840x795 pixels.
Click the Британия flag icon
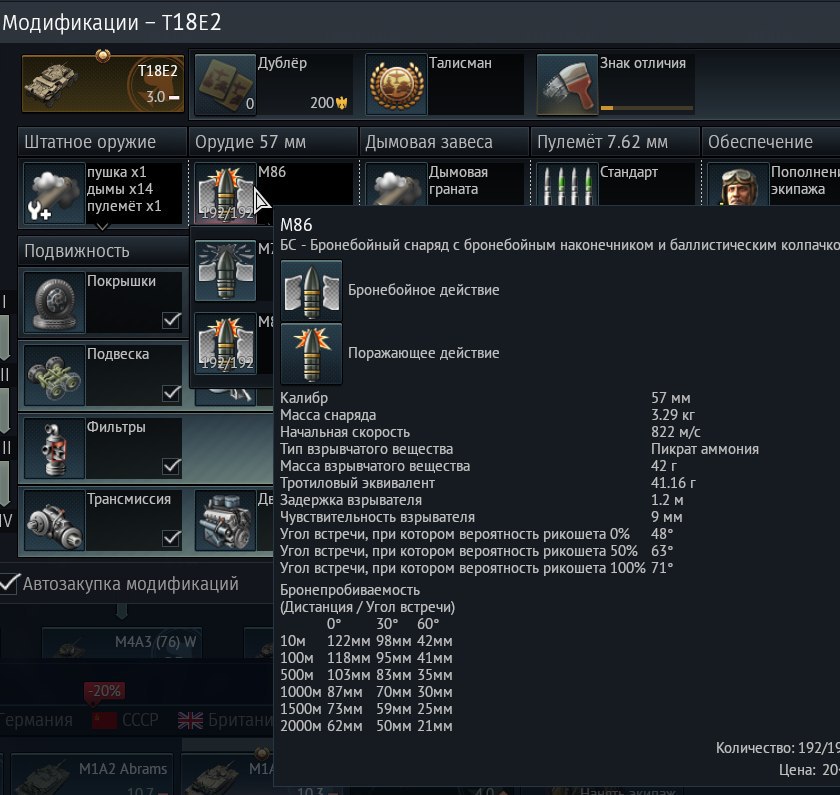190,721
